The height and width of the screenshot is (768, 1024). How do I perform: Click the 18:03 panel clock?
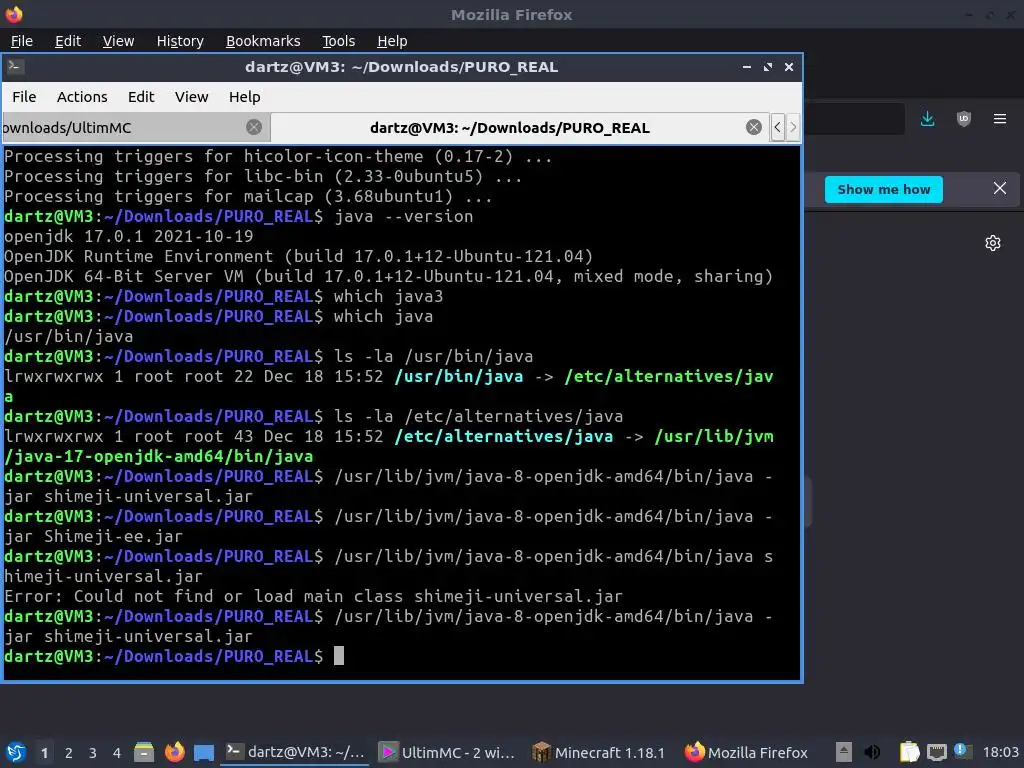[x=1000, y=752]
